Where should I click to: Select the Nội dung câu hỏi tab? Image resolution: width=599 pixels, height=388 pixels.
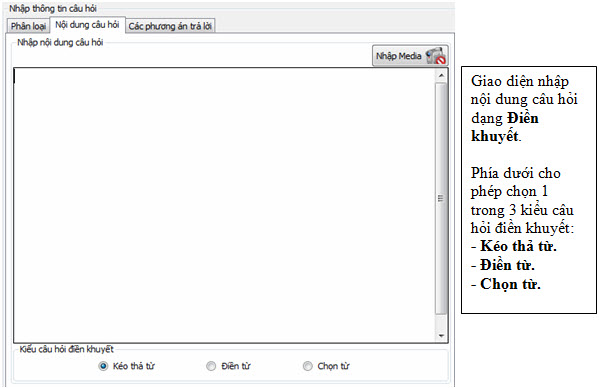87,25
